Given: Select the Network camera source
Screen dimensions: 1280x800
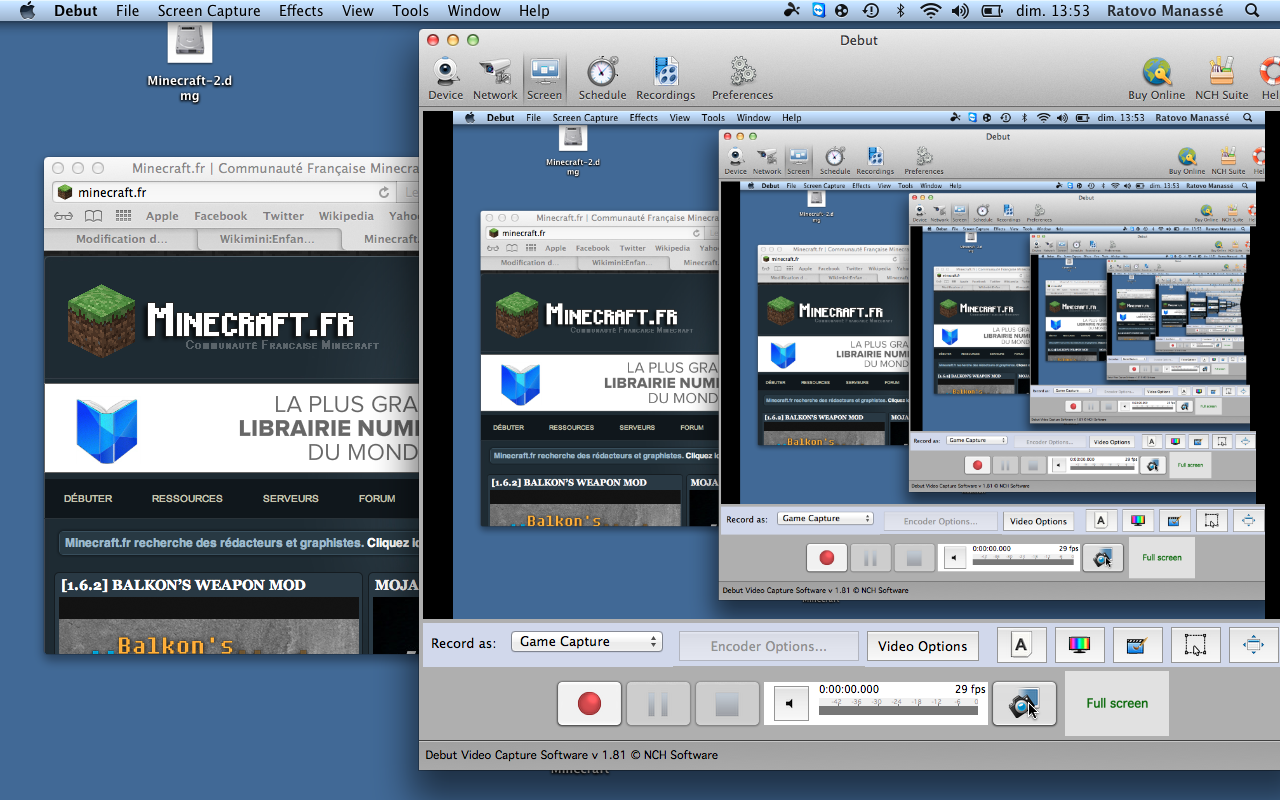Looking at the screenshot, I should tap(495, 79).
